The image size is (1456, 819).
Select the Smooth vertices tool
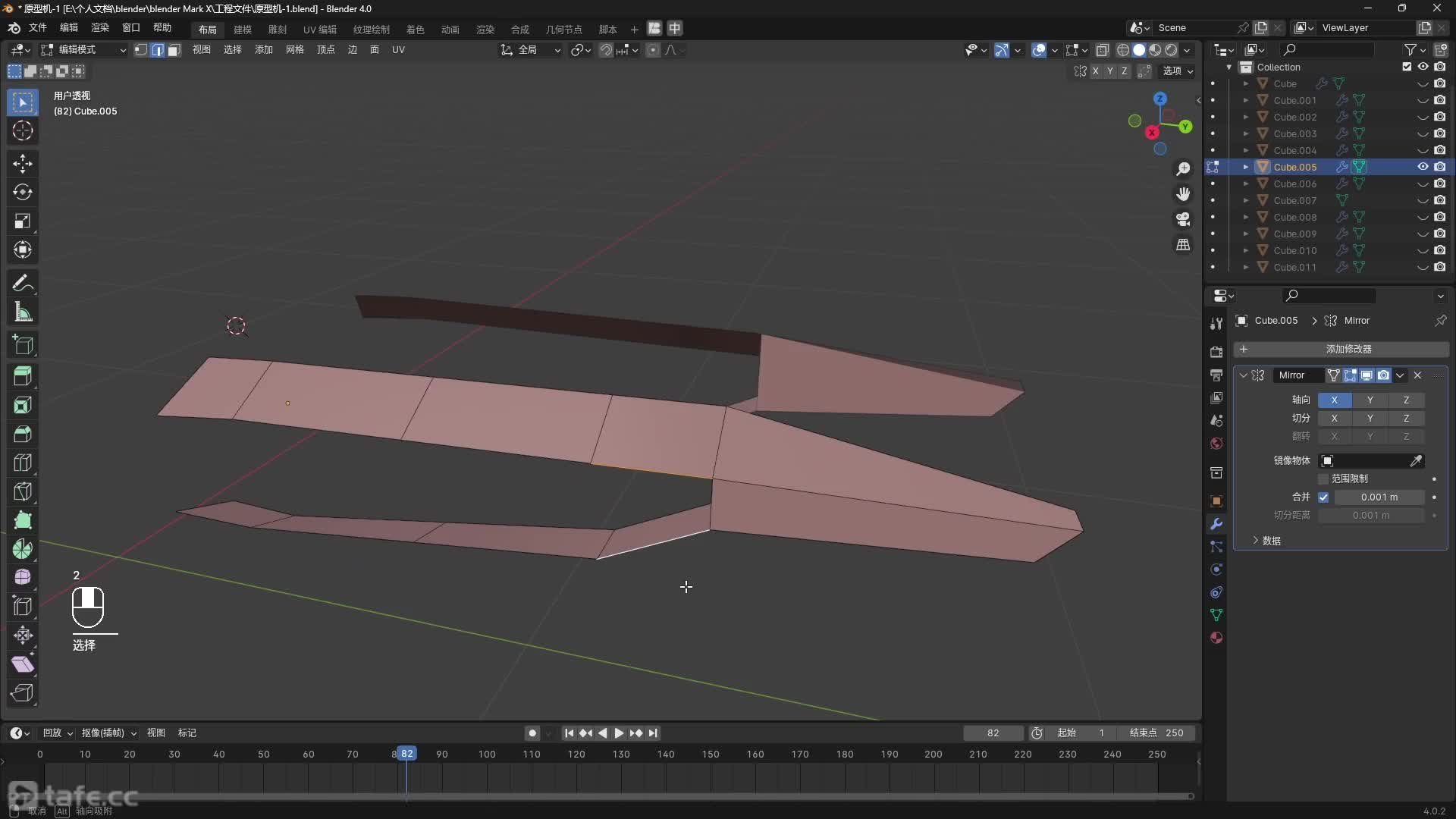[23, 578]
